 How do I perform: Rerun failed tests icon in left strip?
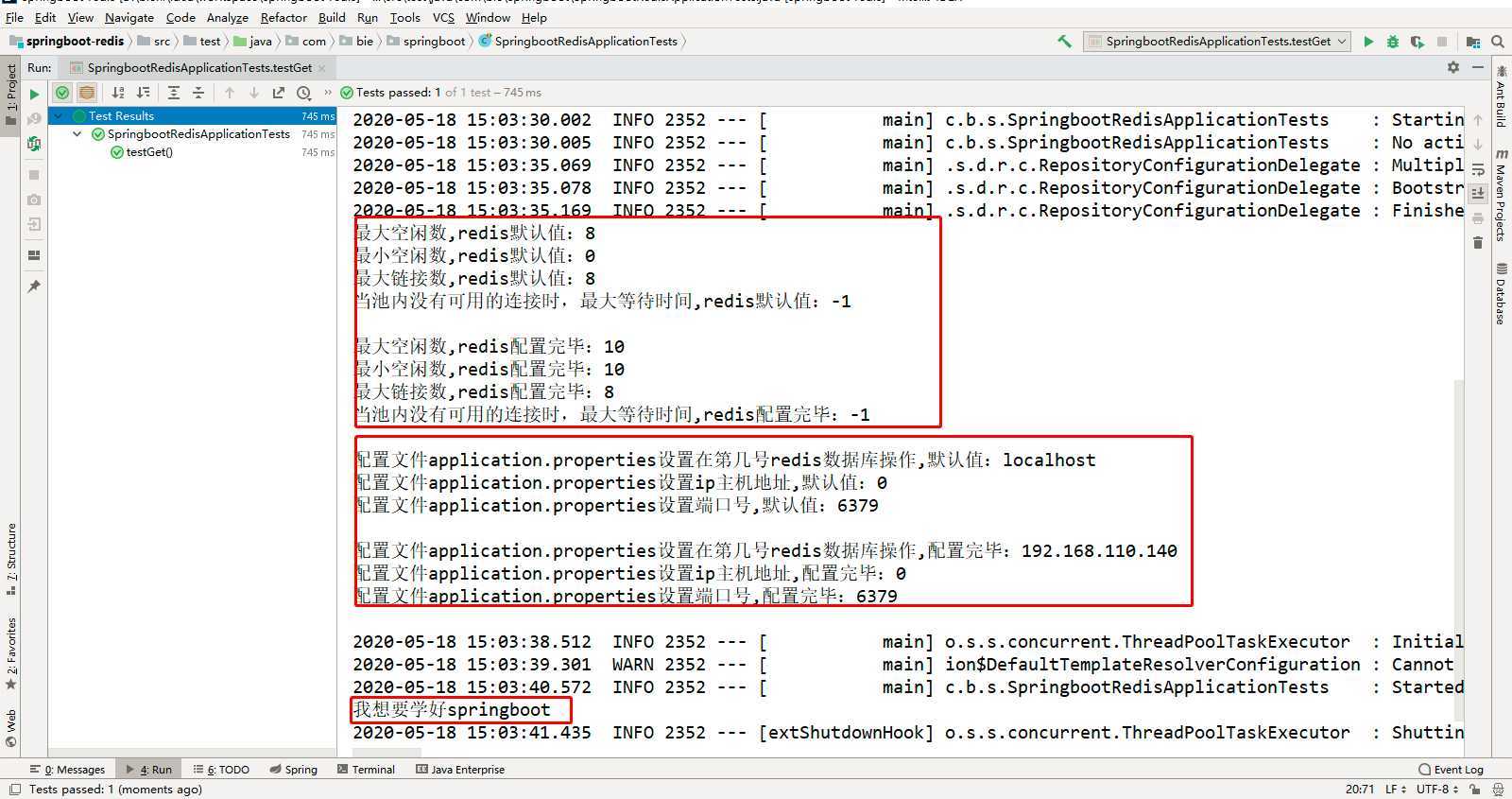click(34, 118)
